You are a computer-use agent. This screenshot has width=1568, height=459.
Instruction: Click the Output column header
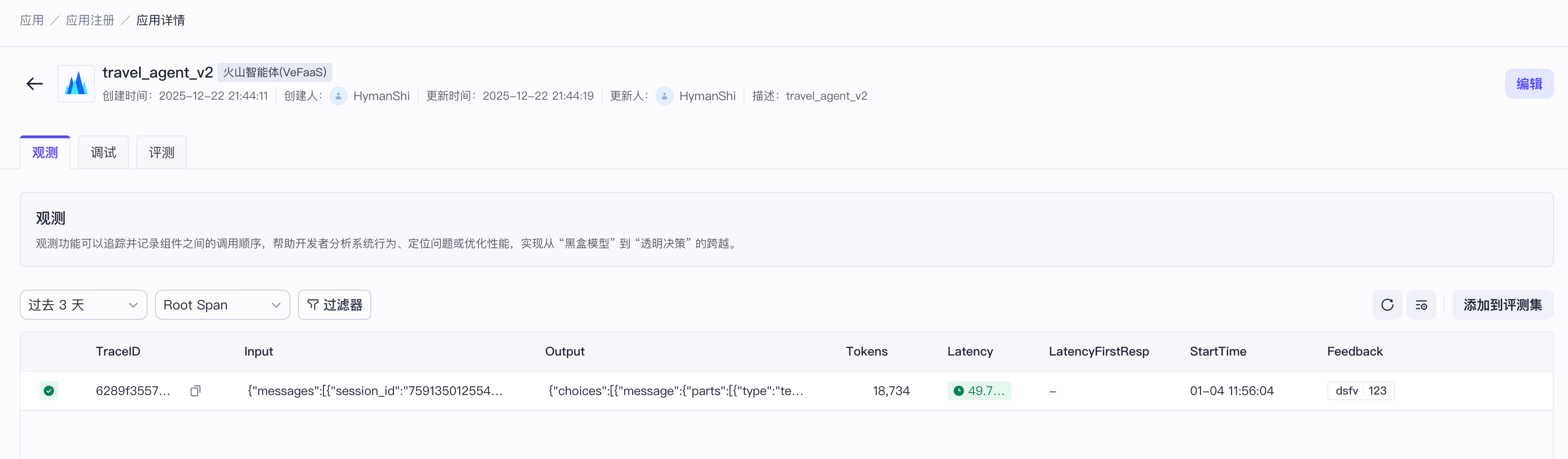(565, 351)
